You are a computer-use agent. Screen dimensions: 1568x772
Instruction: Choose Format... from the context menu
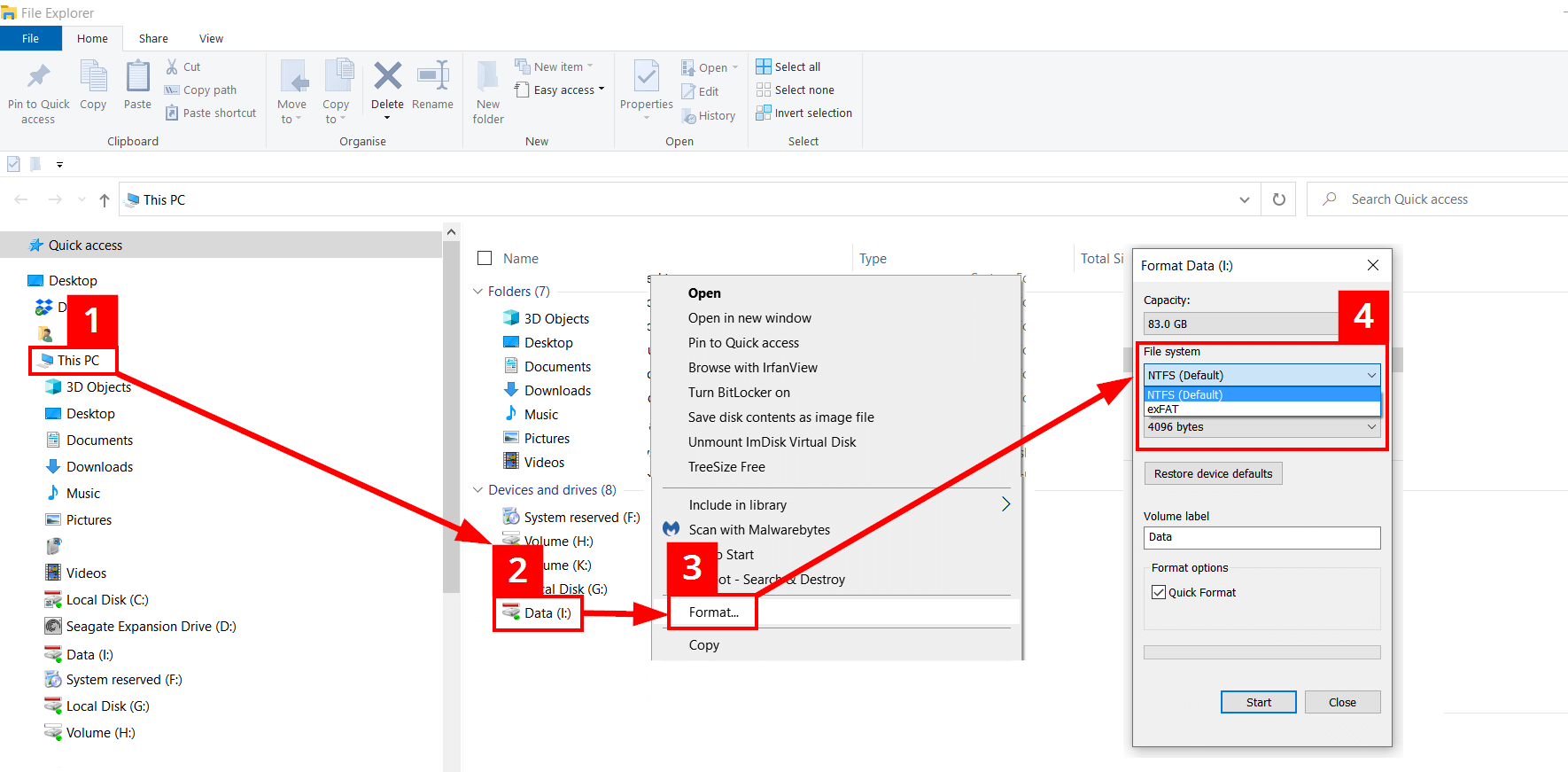(713, 612)
